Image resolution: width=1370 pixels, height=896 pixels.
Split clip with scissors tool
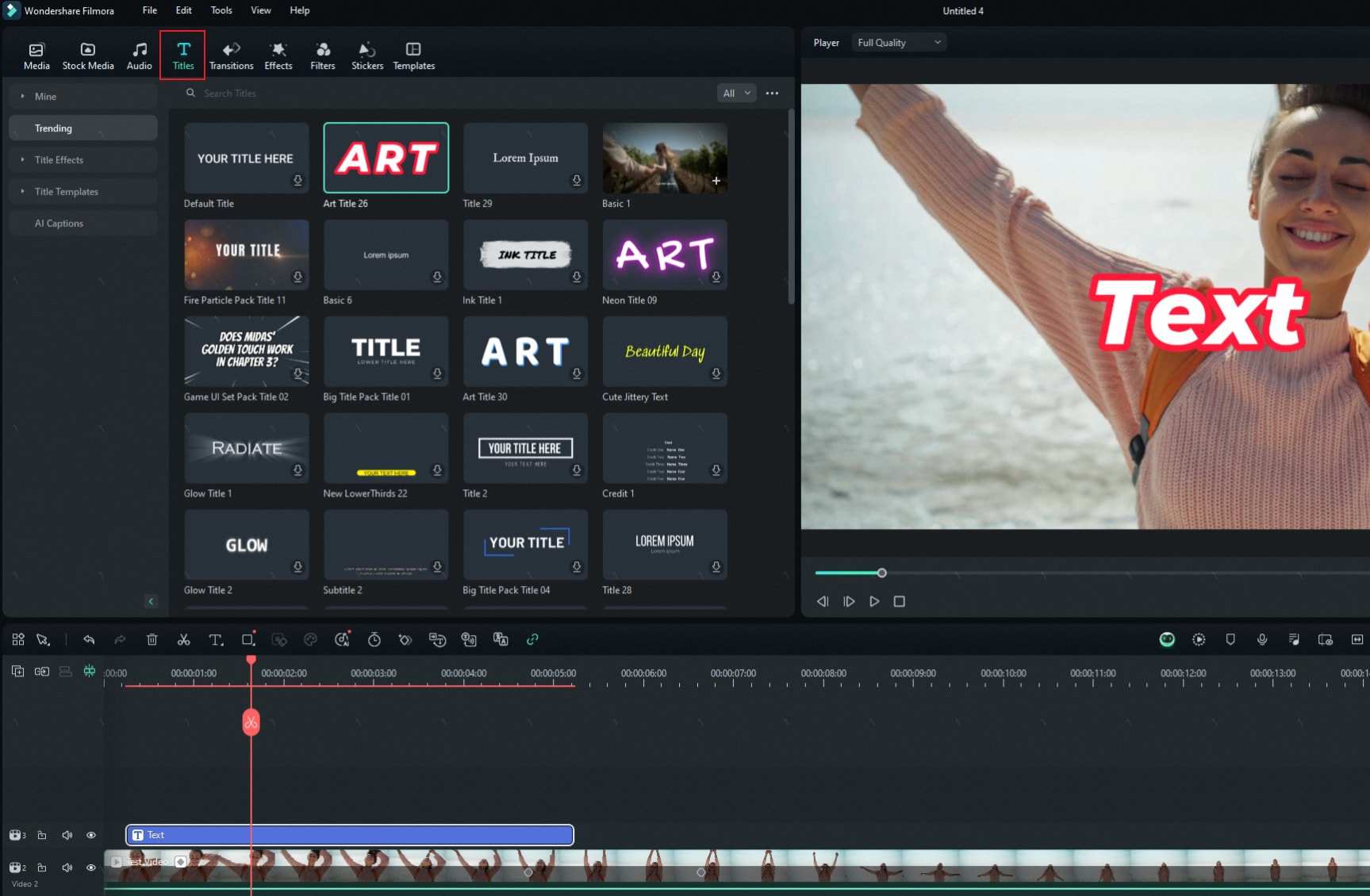(183, 639)
